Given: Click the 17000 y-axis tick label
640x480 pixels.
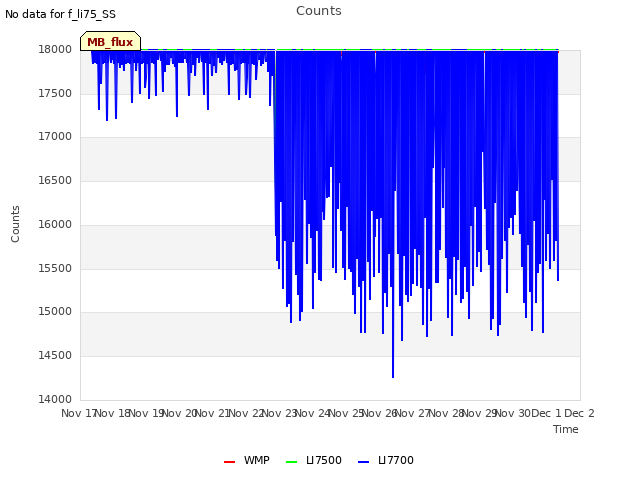Looking at the screenshot, I should 55,137.
